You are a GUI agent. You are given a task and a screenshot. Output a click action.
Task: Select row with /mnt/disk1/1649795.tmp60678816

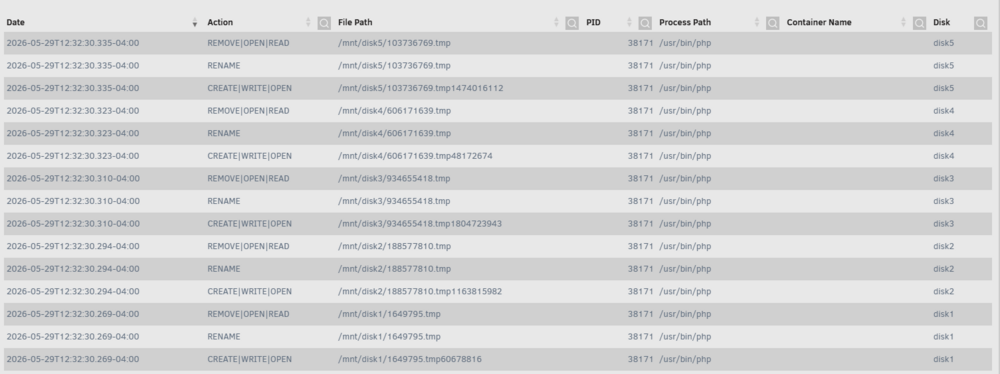(497, 359)
